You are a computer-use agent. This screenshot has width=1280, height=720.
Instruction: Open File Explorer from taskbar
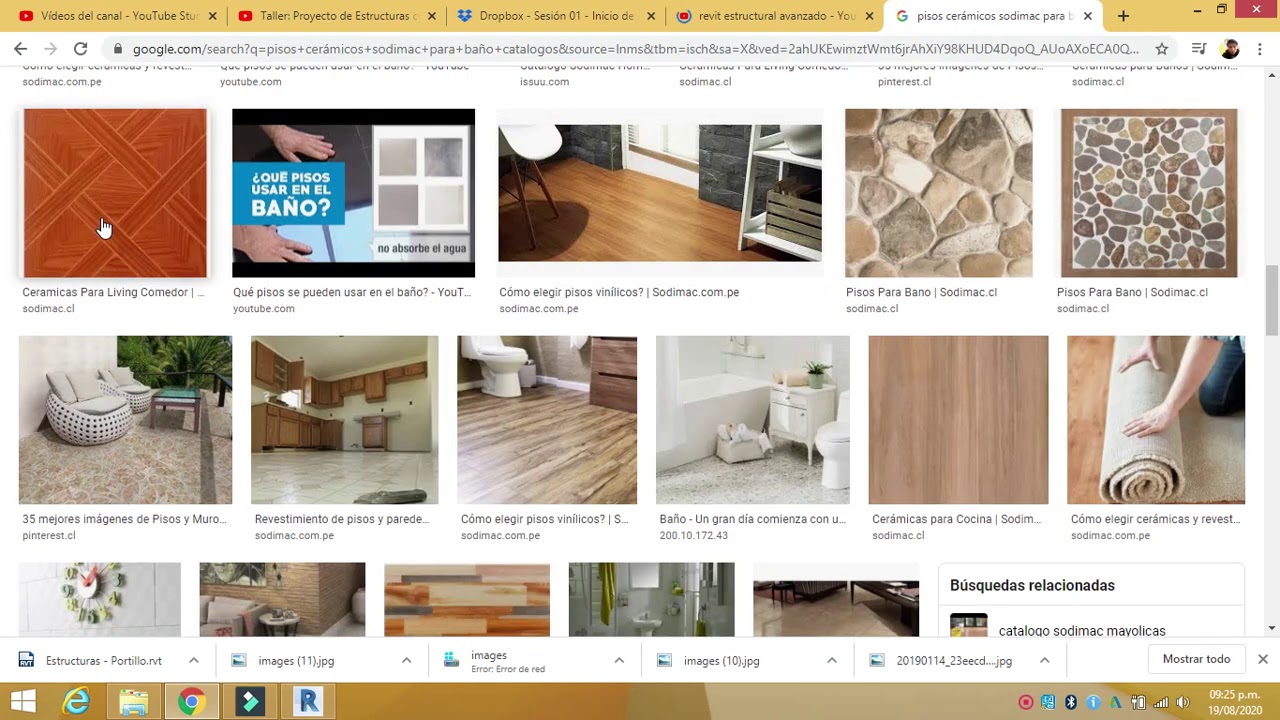tap(133, 701)
